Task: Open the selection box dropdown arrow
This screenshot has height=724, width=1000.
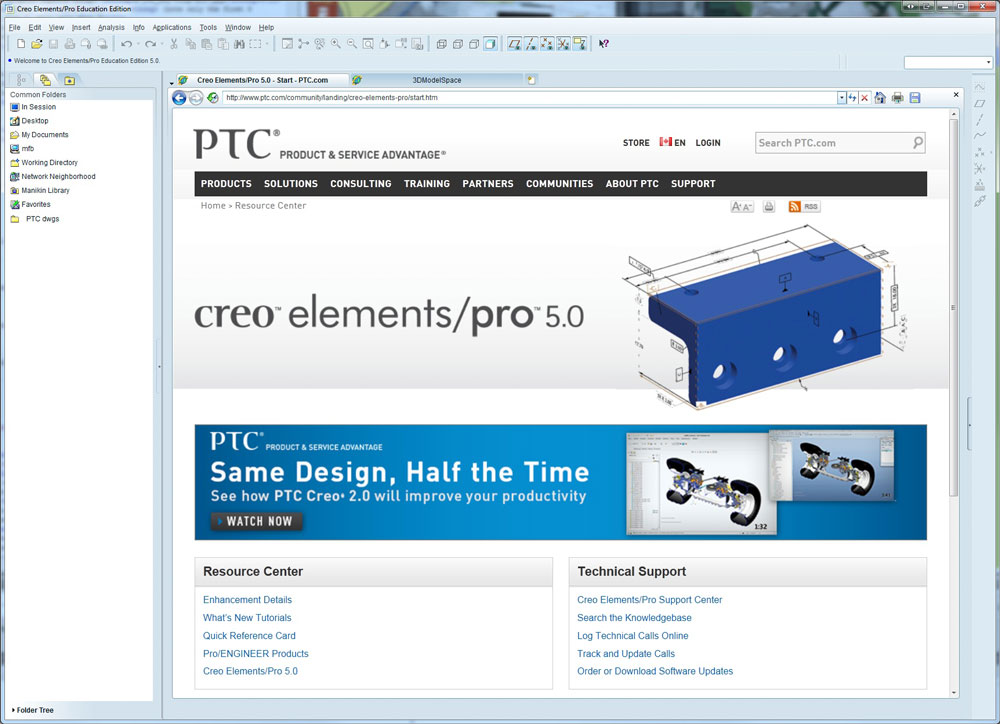Action: coord(267,44)
